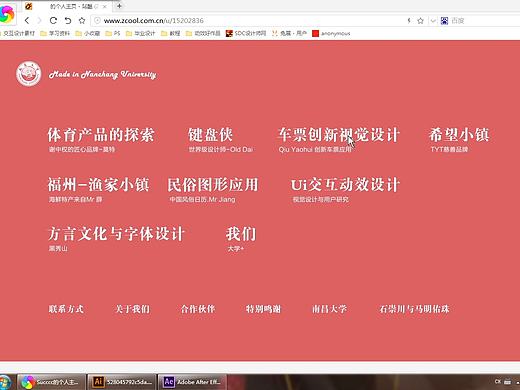
Task: Click the browser back arrow
Action: [27, 21]
